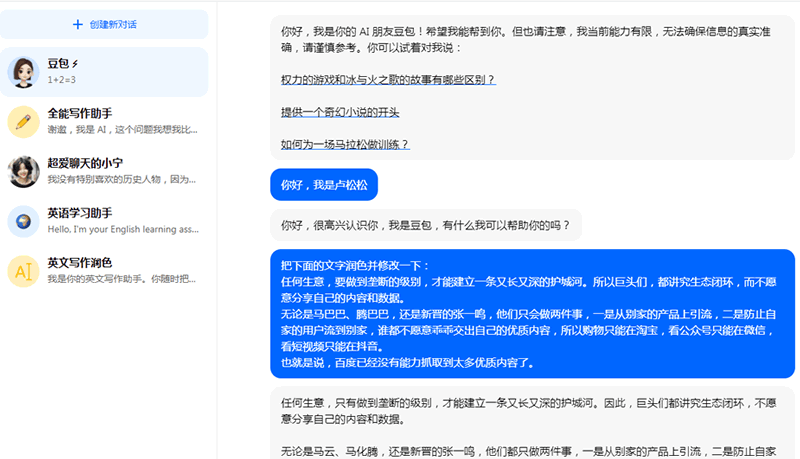Click the globe icon of 英语学习助手
800x459 pixels.
[x=23, y=221]
